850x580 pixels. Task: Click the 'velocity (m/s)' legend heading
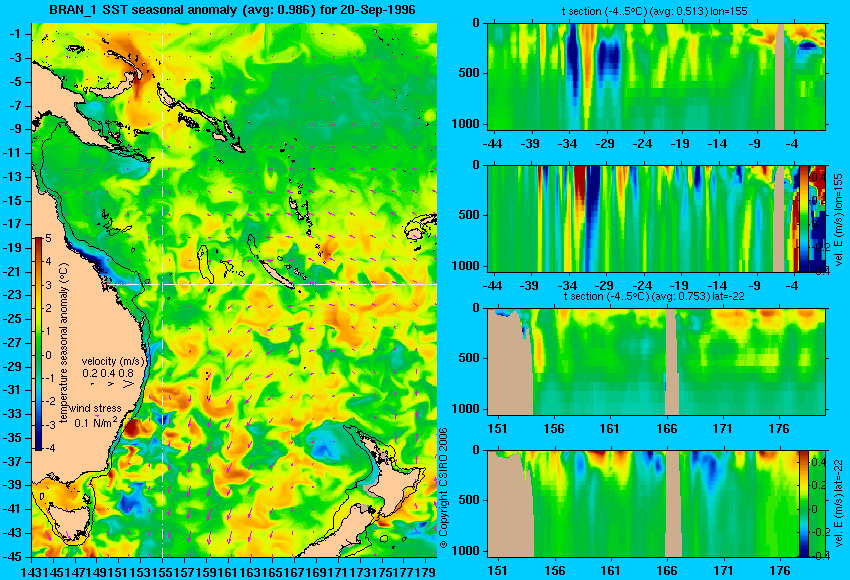(113, 361)
